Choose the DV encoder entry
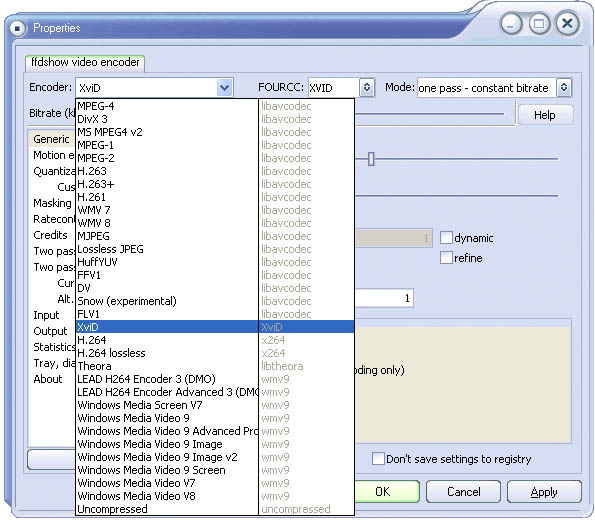This screenshot has height=520, width=595. coord(215,288)
